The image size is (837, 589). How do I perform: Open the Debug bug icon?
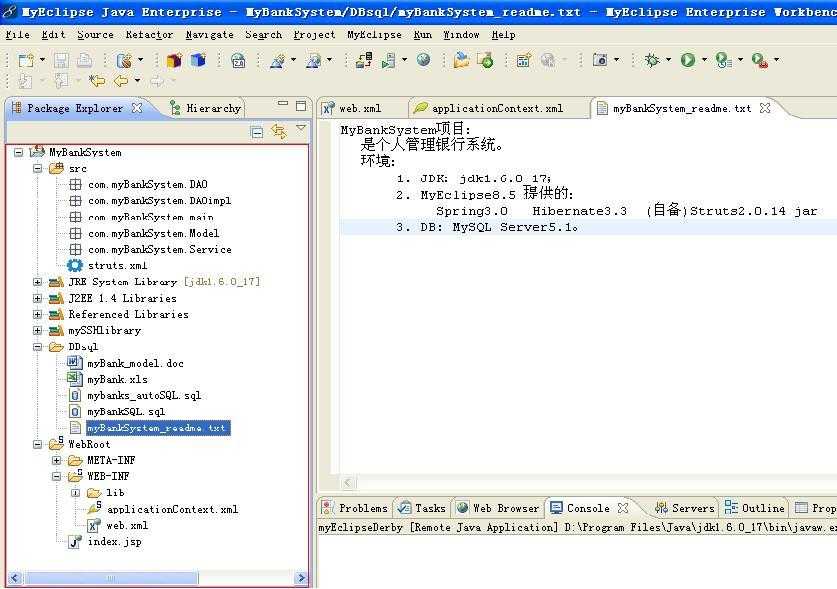click(652, 60)
